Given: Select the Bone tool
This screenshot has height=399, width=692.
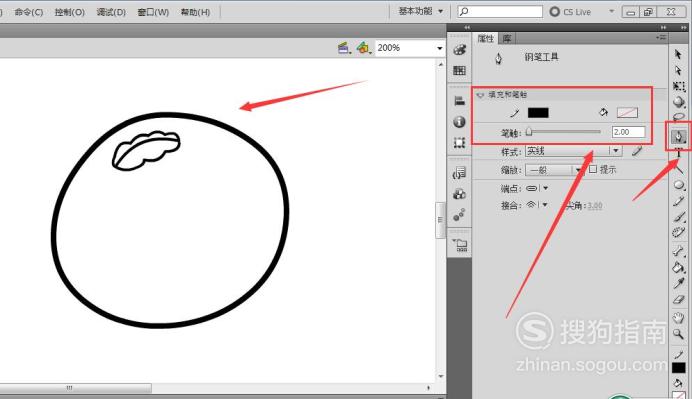Looking at the screenshot, I should point(678,251).
